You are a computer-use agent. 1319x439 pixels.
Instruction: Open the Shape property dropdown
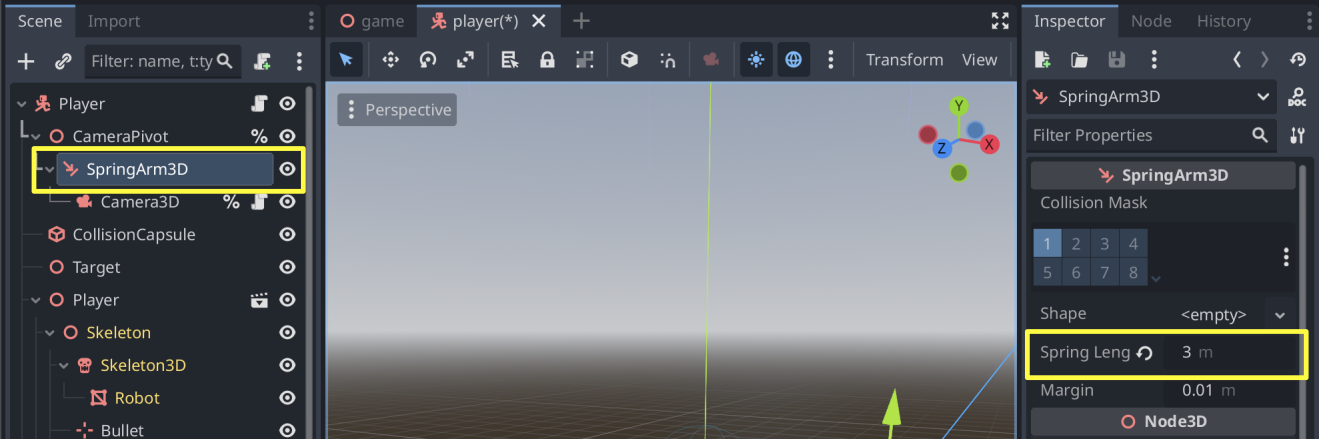[1279, 314]
